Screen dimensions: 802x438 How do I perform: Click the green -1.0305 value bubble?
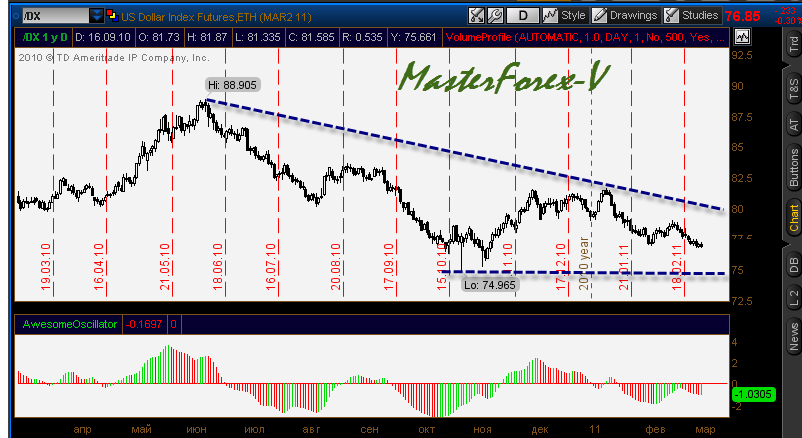click(754, 395)
